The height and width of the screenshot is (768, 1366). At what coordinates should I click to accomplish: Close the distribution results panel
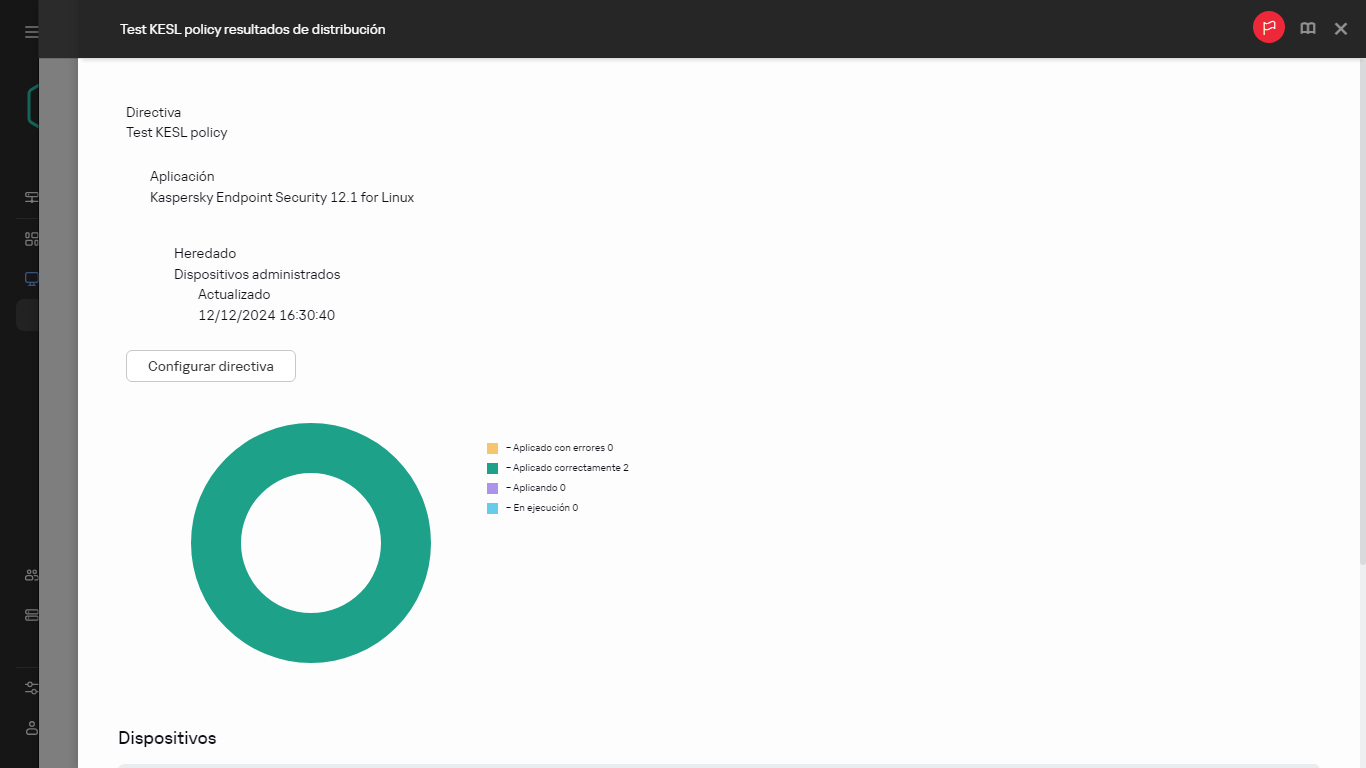1341,28
